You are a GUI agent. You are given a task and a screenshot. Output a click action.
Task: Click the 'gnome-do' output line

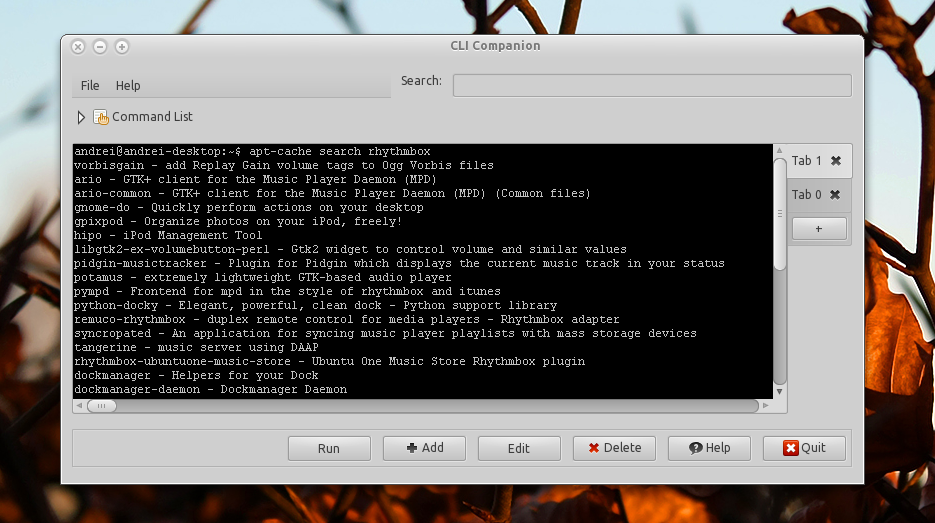(249, 208)
